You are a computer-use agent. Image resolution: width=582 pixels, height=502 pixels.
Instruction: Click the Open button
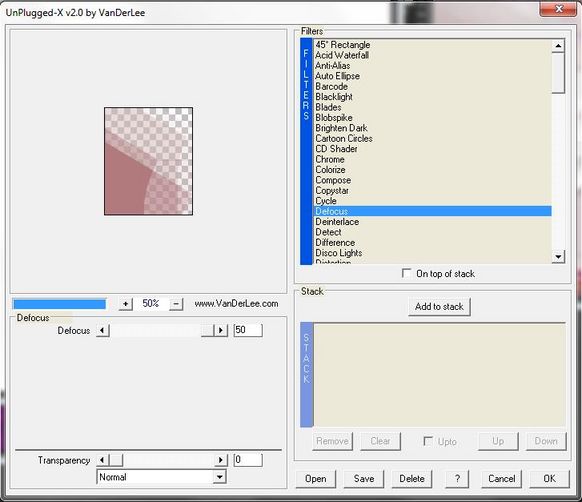point(315,479)
